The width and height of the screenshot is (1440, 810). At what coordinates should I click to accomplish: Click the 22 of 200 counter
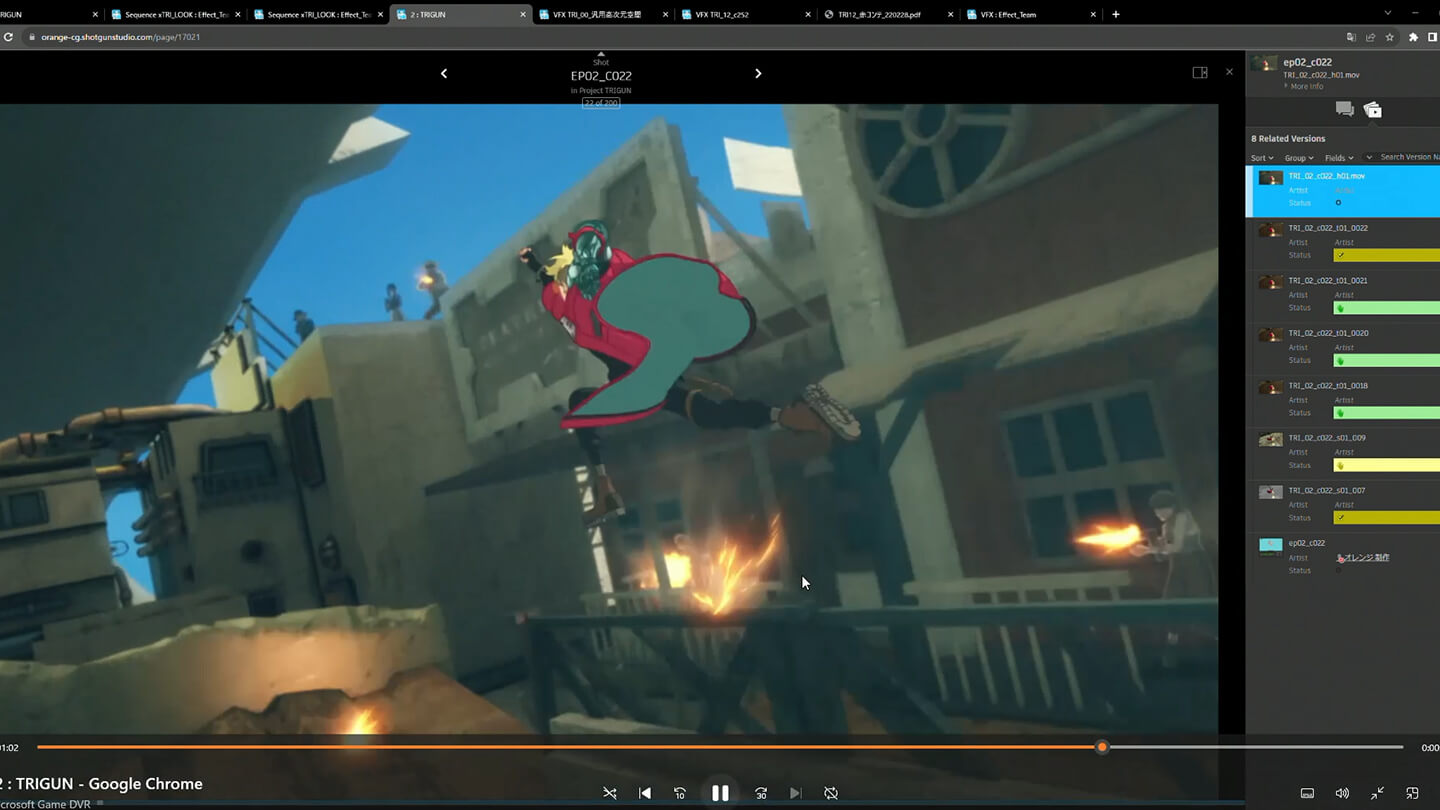pyautogui.click(x=601, y=103)
